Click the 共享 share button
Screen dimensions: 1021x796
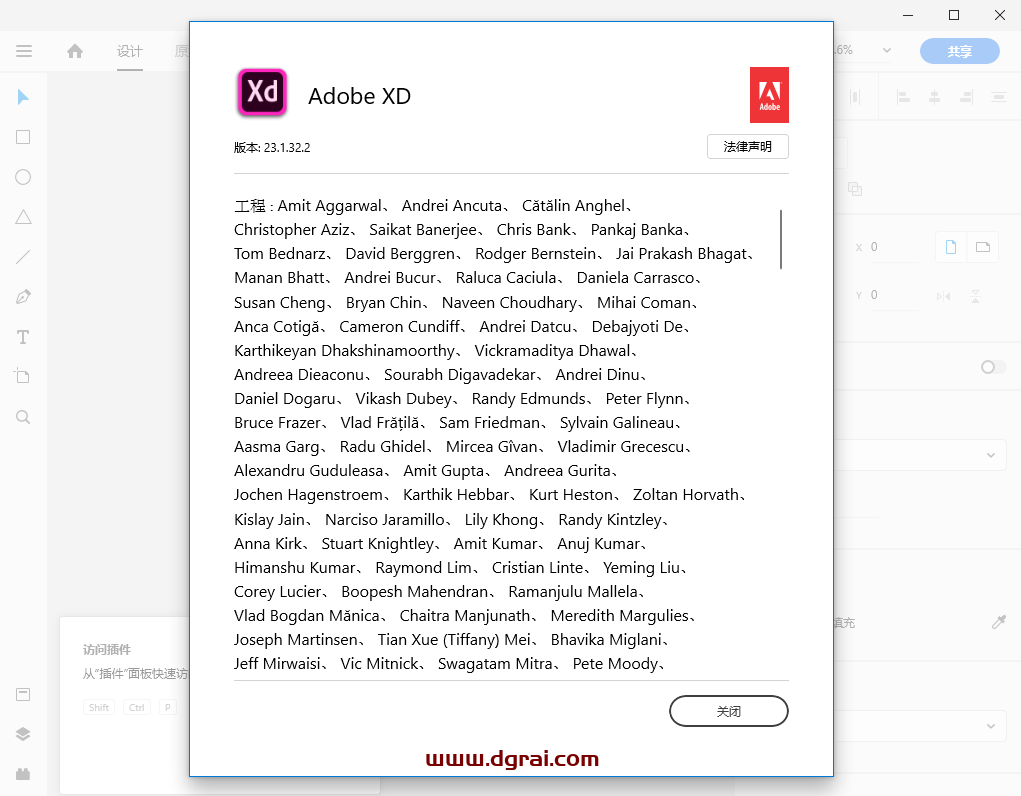pos(959,51)
